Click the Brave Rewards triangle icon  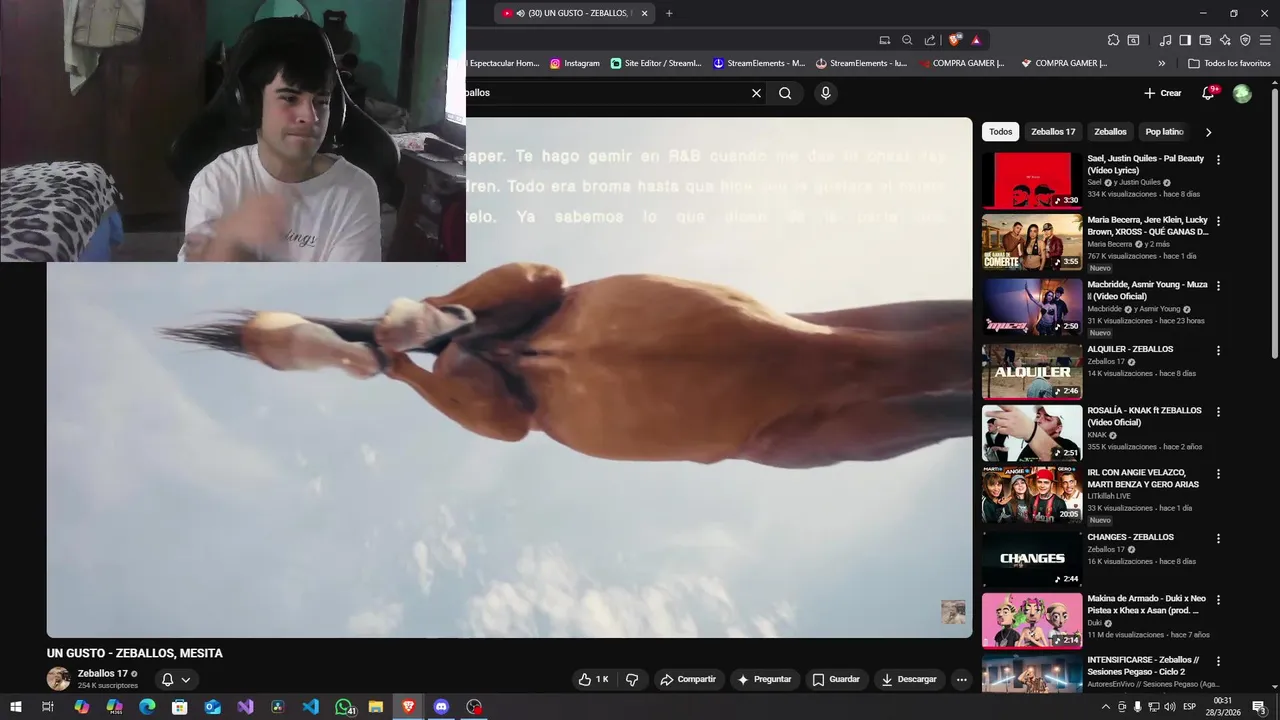click(976, 40)
